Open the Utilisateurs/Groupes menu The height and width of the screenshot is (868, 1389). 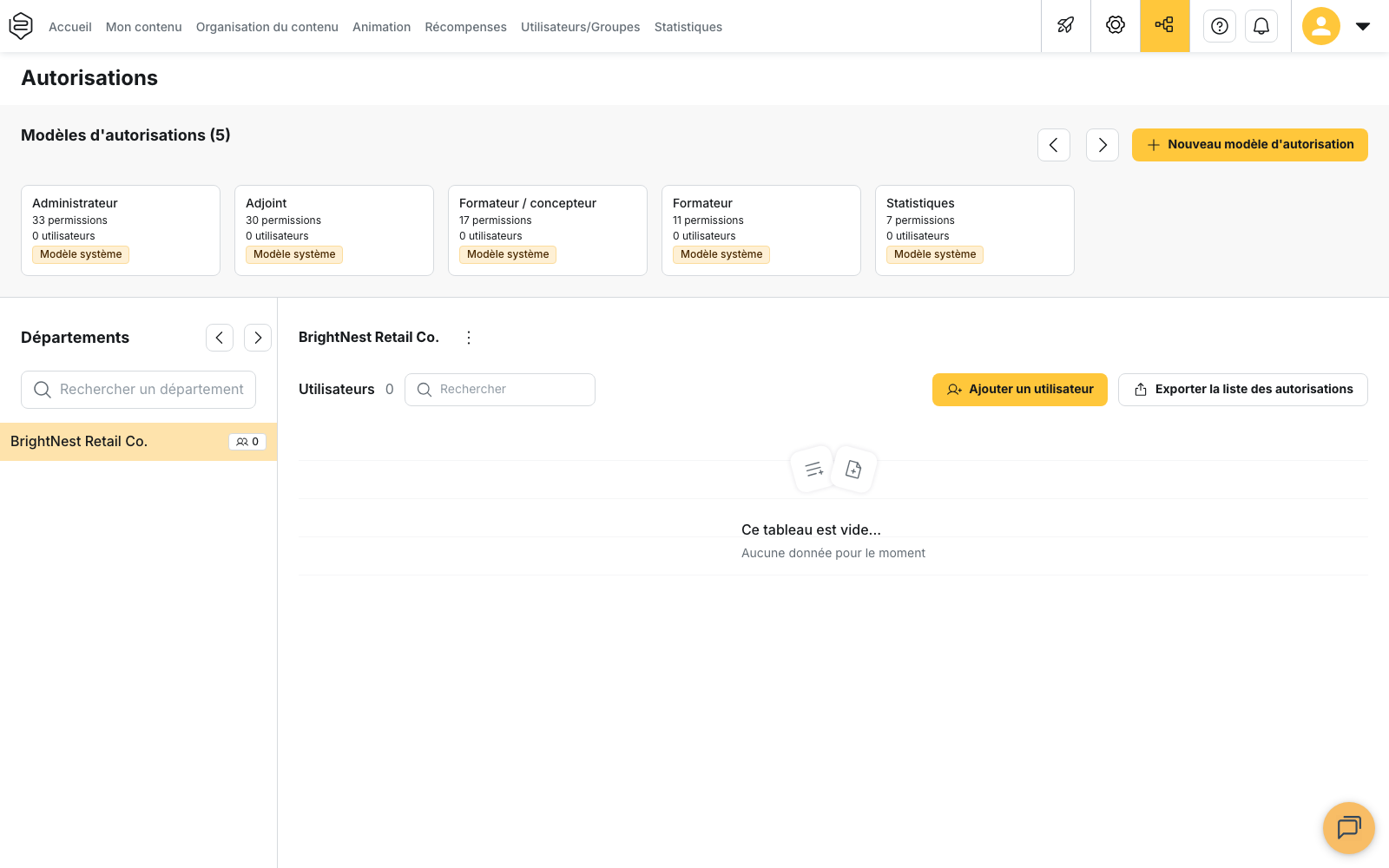(581, 27)
